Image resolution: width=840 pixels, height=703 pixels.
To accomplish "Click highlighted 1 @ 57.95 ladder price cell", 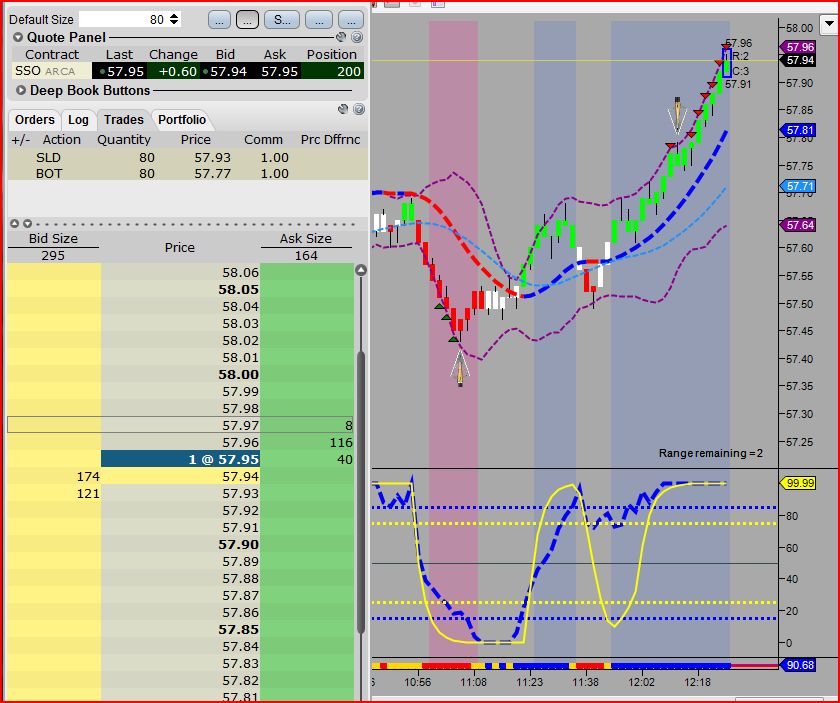I will tap(181, 459).
